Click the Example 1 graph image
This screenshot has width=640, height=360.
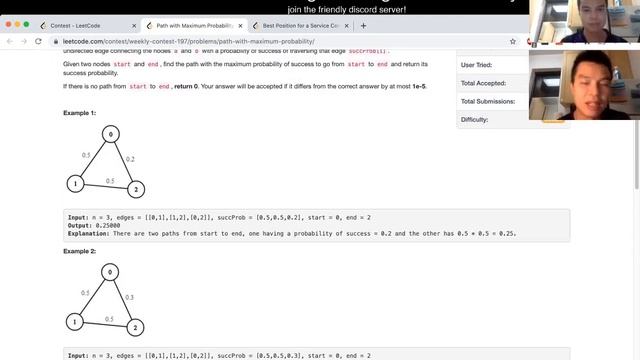coord(106,162)
